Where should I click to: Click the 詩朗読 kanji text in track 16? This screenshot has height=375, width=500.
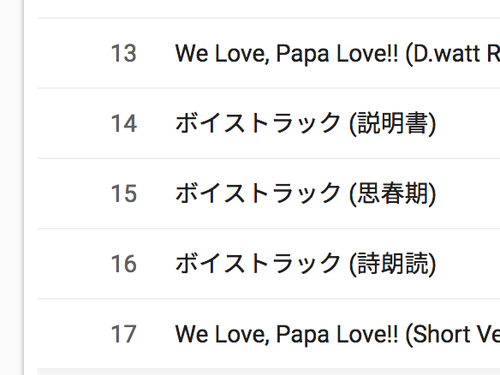point(393,264)
